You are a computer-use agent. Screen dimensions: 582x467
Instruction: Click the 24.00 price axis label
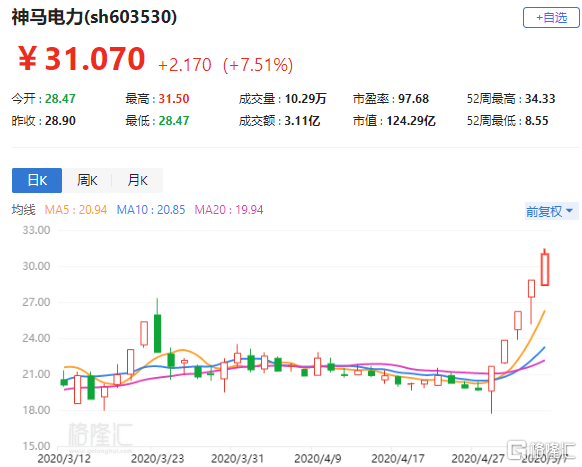36,338
